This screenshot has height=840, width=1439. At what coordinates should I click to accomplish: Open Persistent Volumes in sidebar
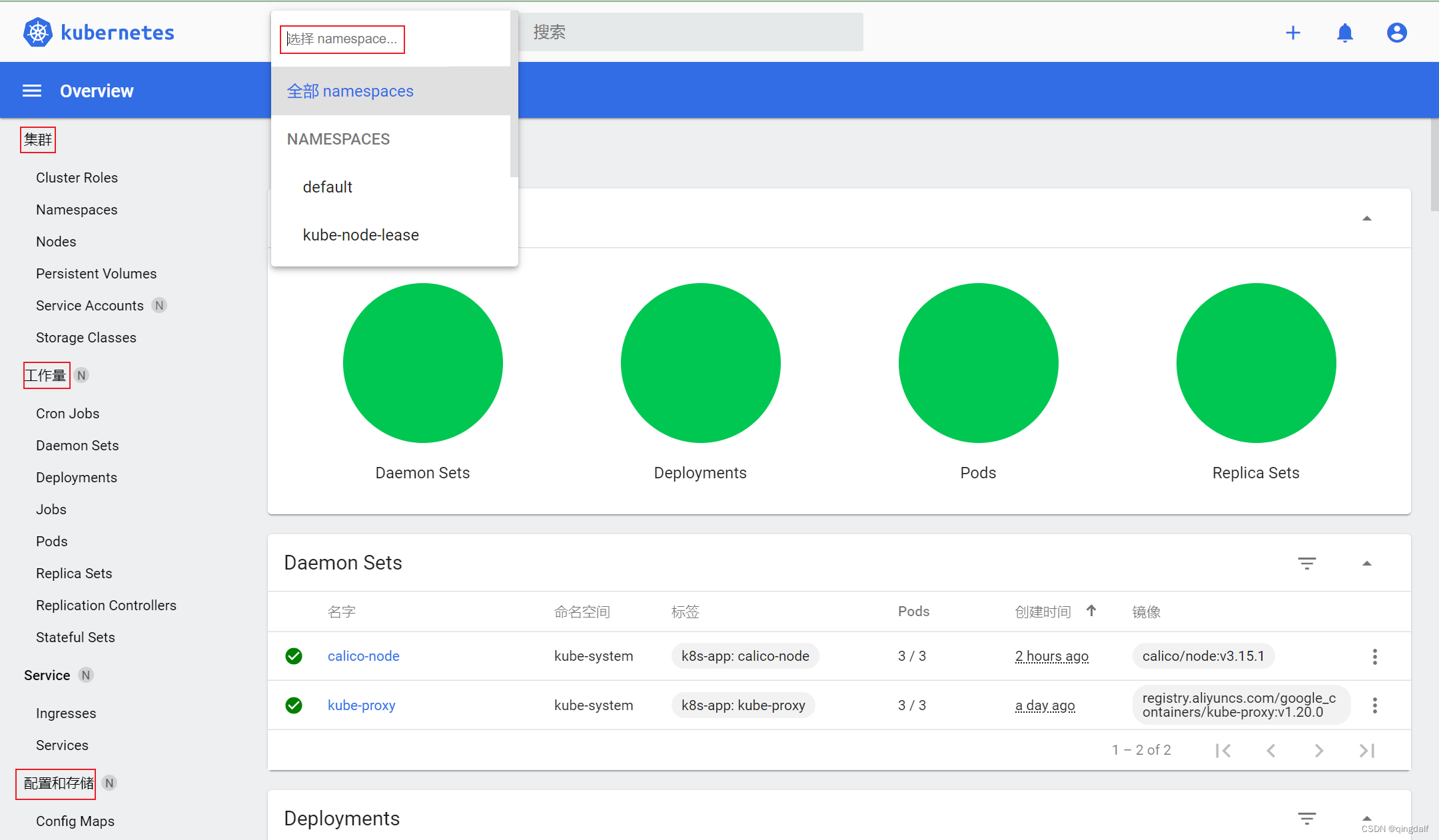pos(96,274)
